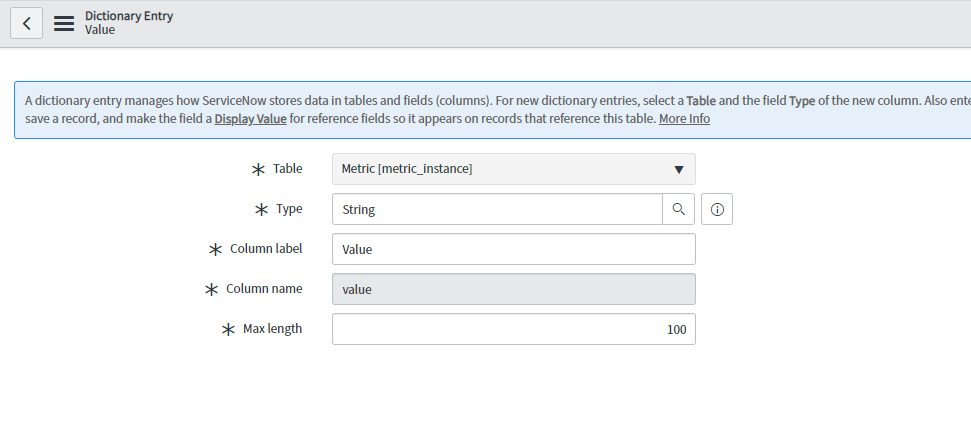Click the info icon next to Type
This screenshot has width=971, height=428.
click(x=717, y=209)
